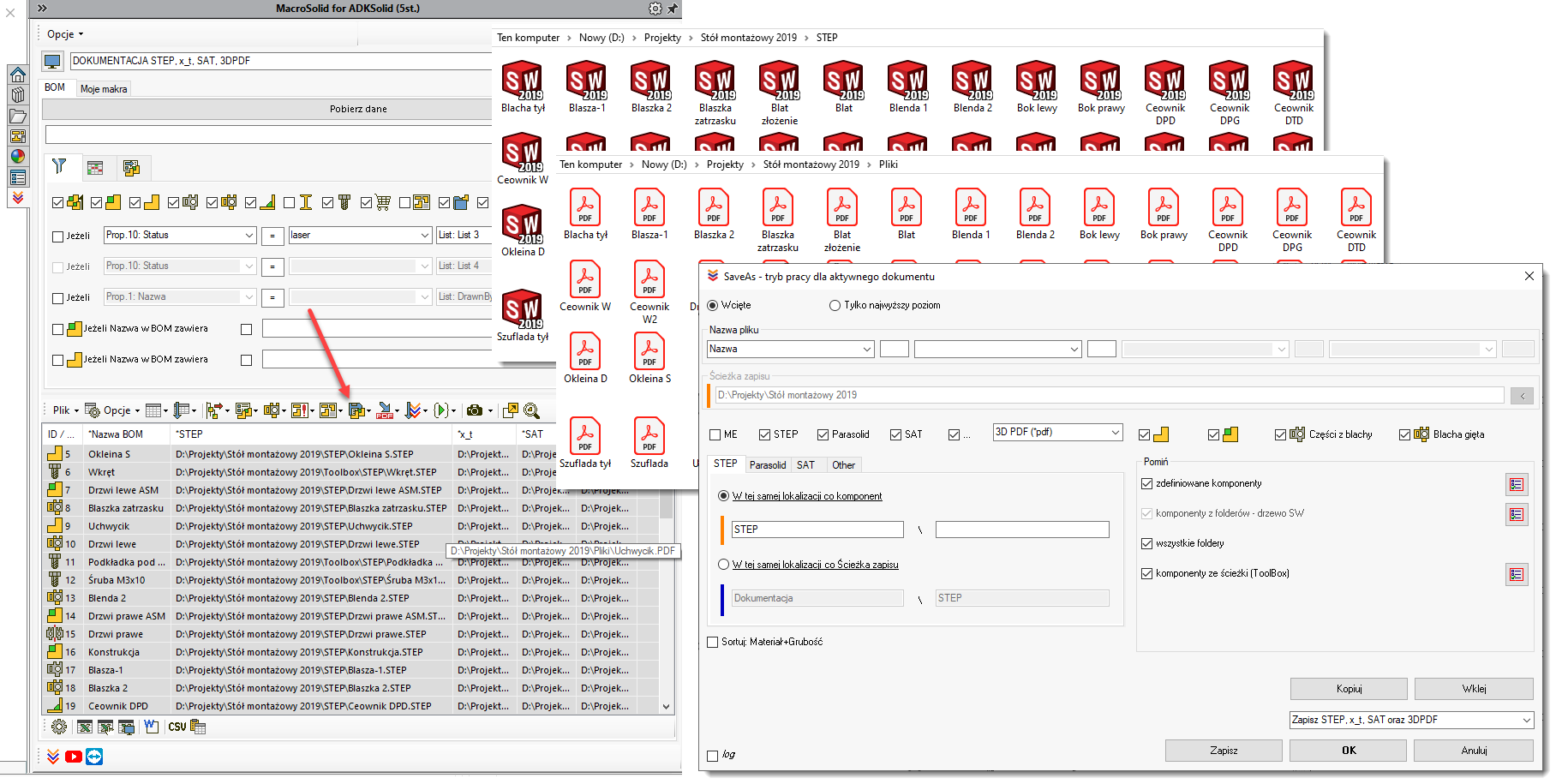The width and height of the screenshot is (1556, 784).
Task: Click the Anuluj button
Action: pos(1474,751)
